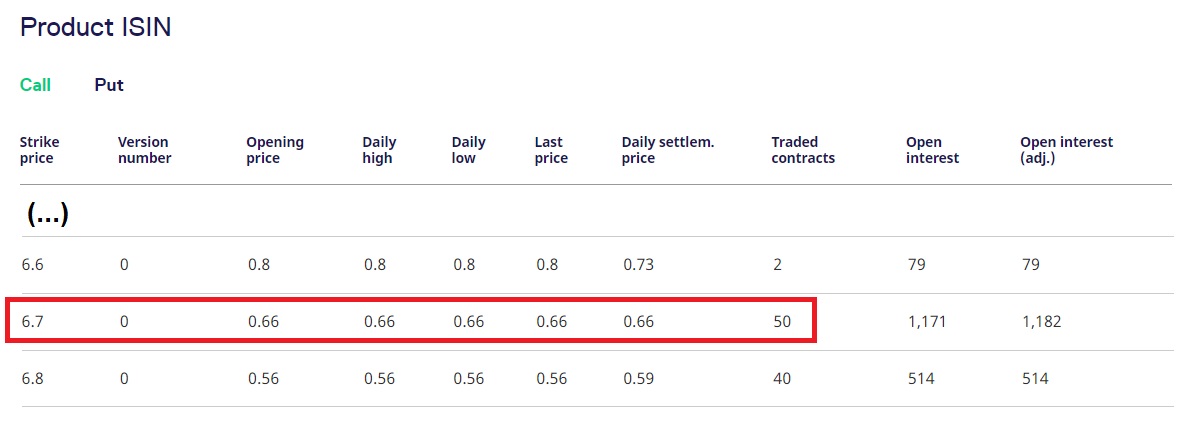Sort by Opening price column header
Screen dimensions: 1181x422
[275, 150]
